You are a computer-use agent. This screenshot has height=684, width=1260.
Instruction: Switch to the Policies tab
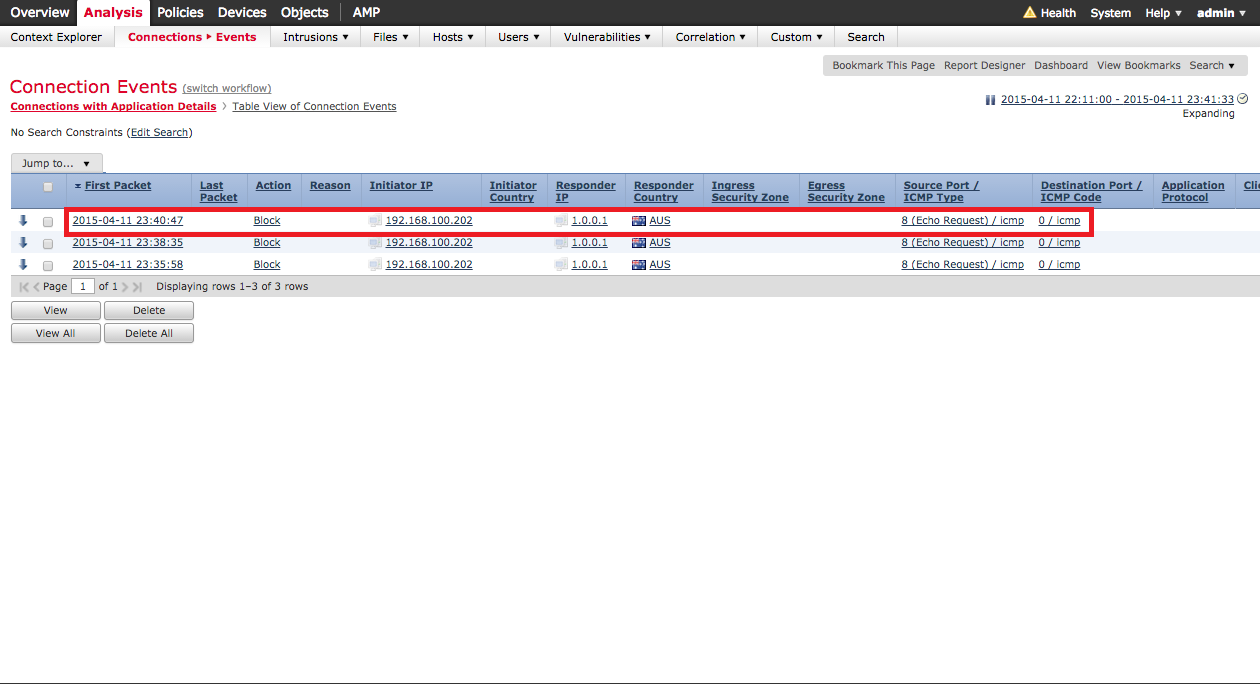coord(180,13)
